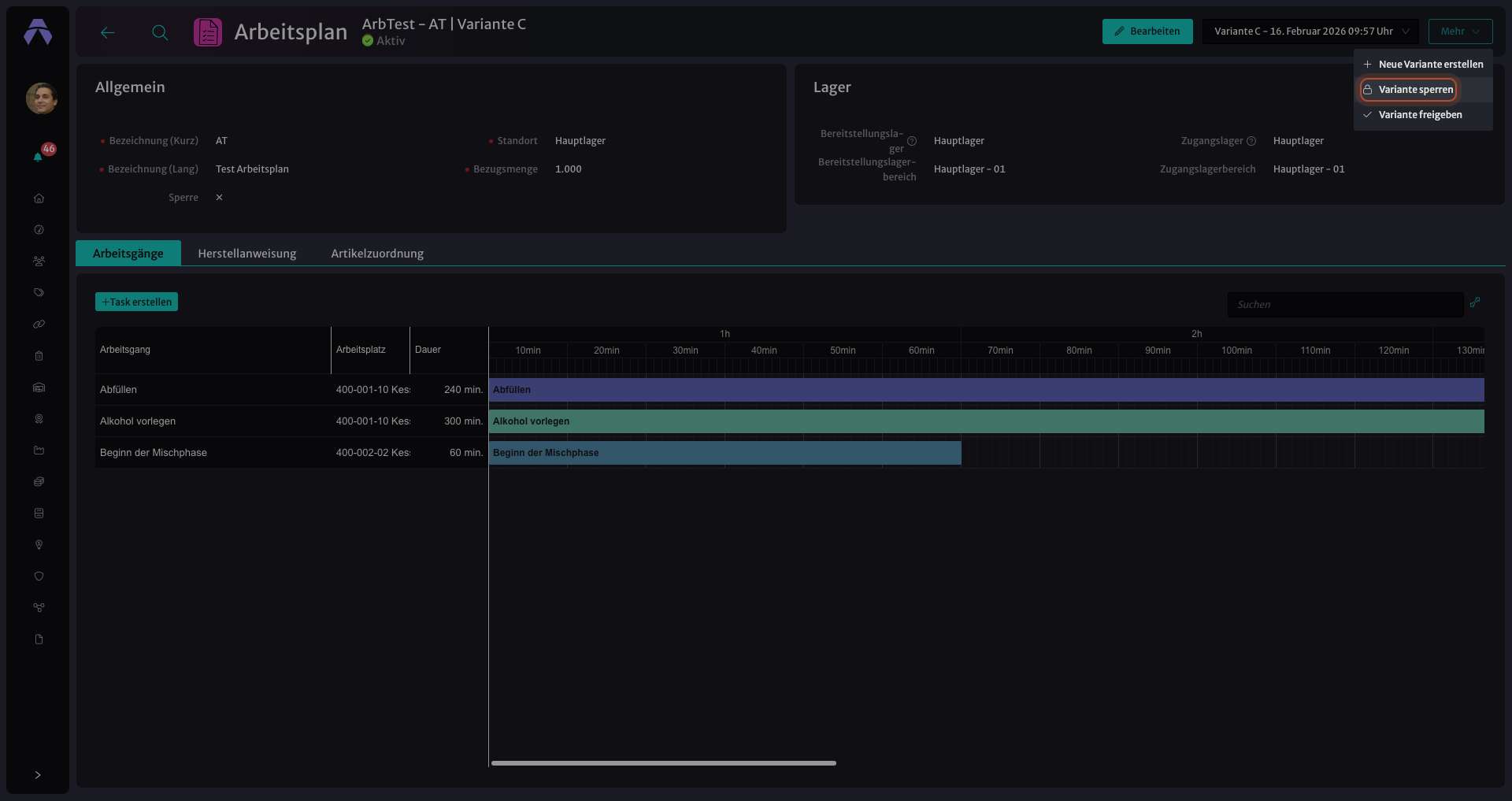Click the +Task erstellen button

click(x=136, y=302)
